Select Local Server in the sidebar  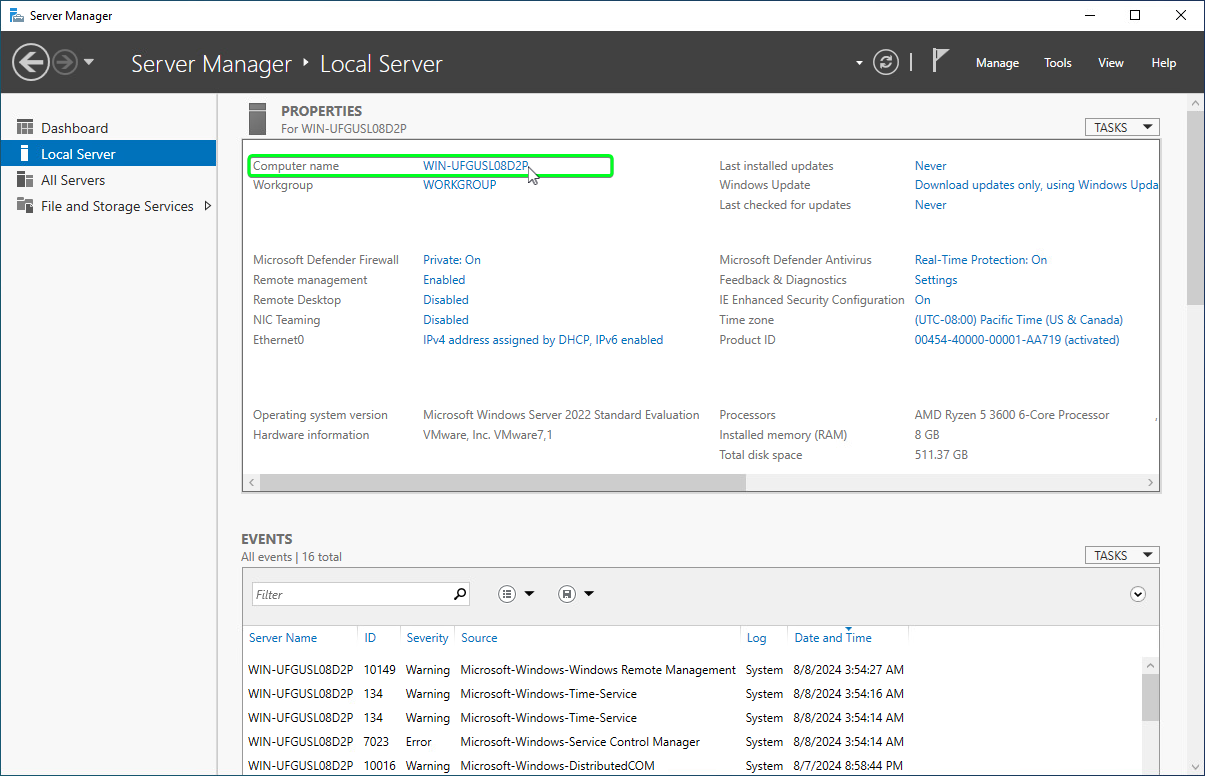point(108,154)
